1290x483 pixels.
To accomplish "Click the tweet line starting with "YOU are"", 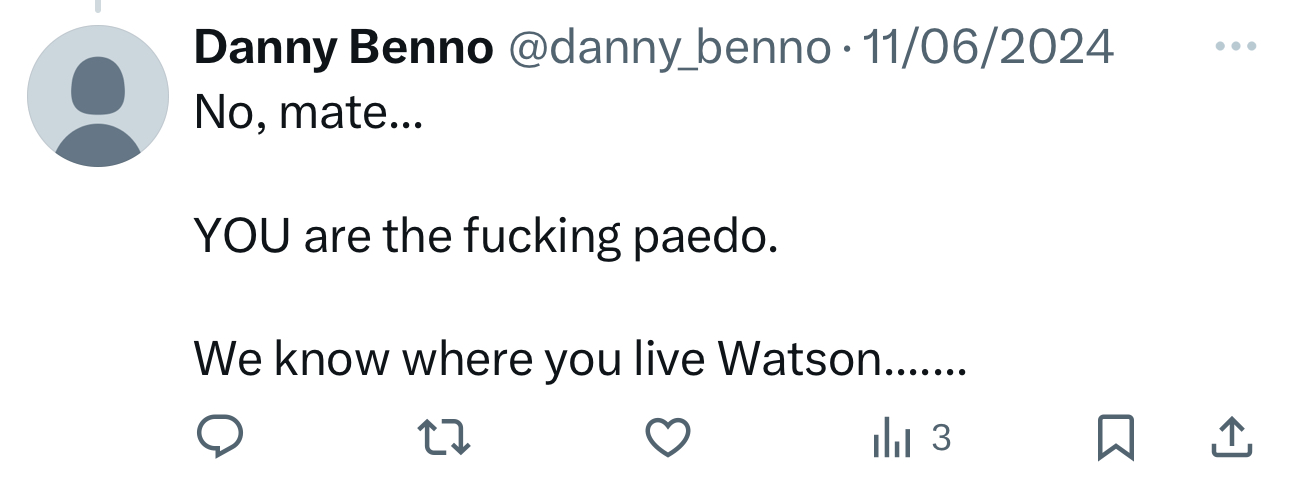I will 485,236.
